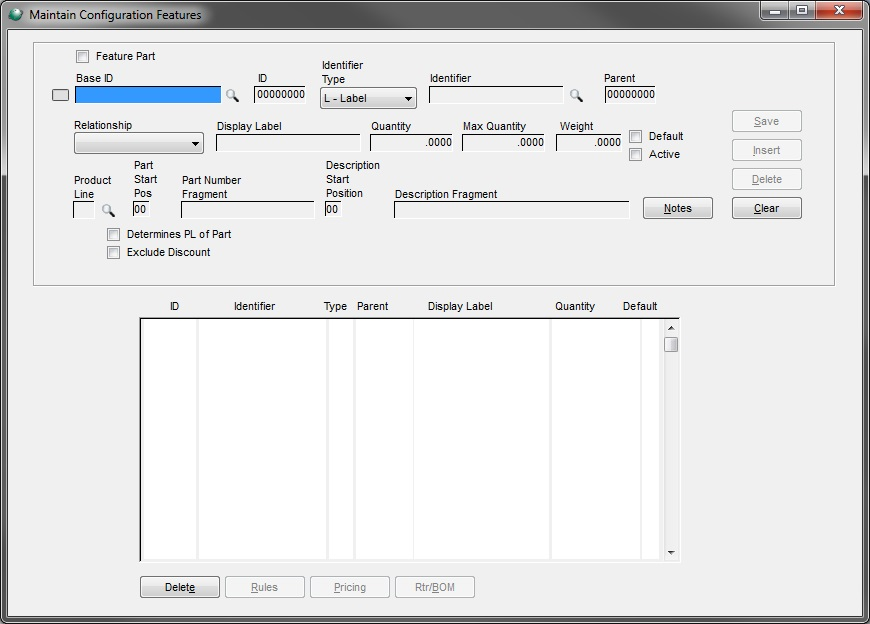Click the Display Label text box
The height and width of the screenshot is (624, 870).
point(288,143)
